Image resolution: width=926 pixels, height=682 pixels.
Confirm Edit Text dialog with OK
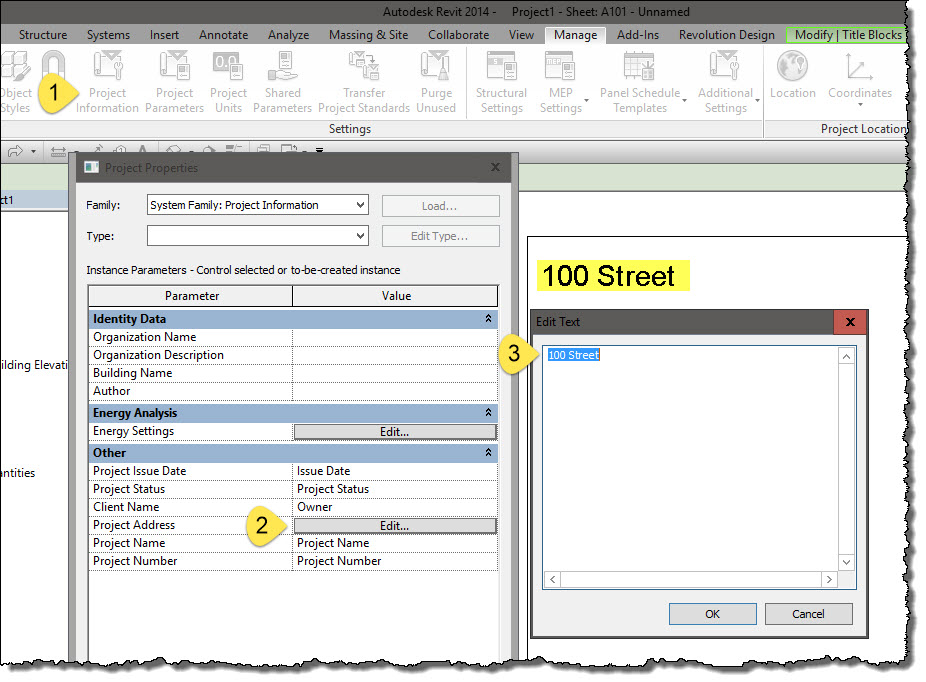(x=712, y=614)
